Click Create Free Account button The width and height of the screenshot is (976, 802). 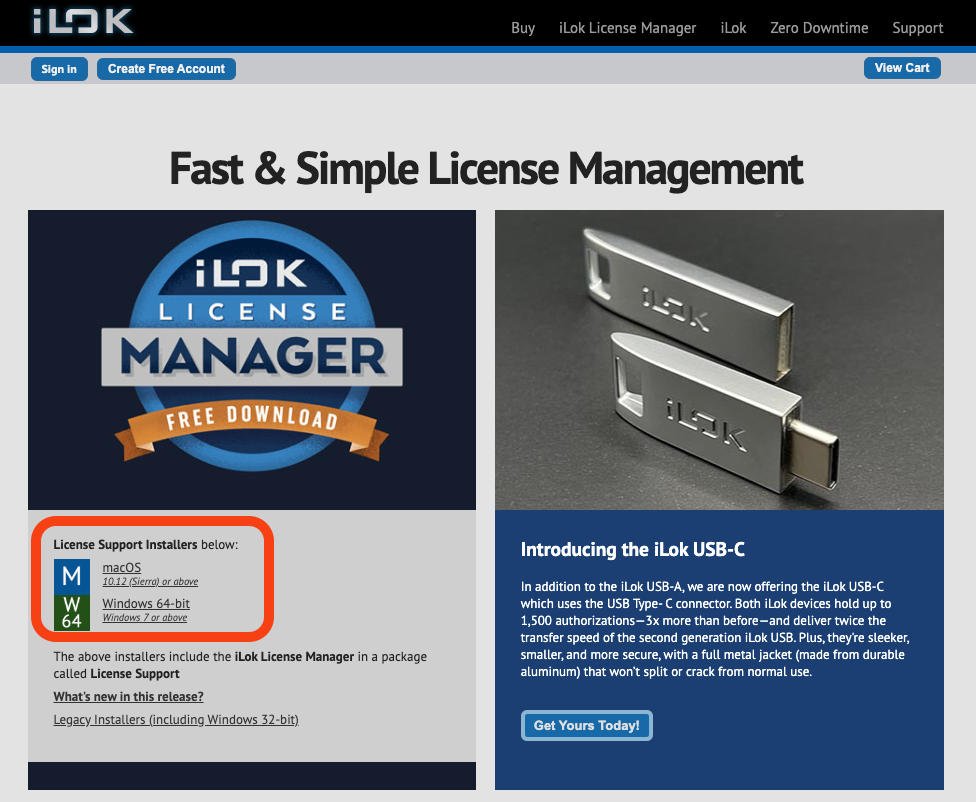pyautogui.click(x=166, y=68)
